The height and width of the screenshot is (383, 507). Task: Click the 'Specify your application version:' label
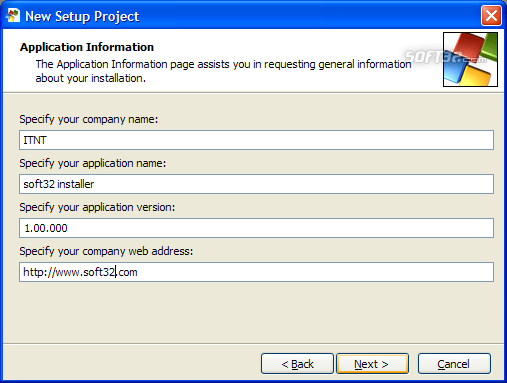(97, 207)
